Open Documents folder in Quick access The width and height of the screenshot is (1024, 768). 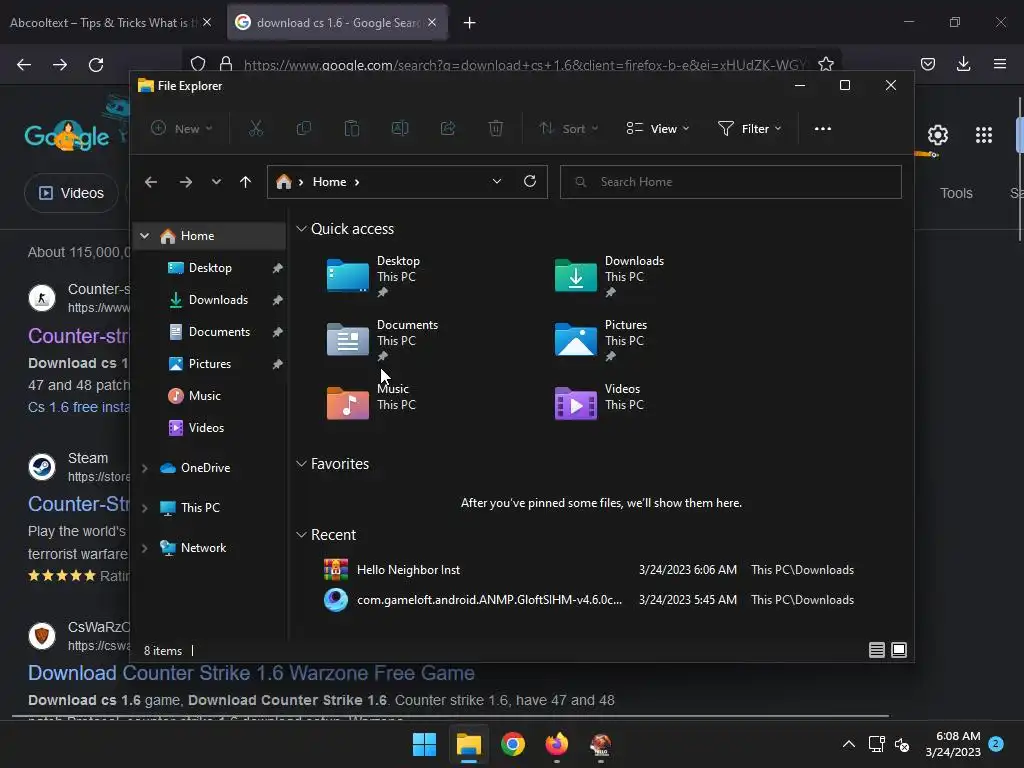click(382, 340)
